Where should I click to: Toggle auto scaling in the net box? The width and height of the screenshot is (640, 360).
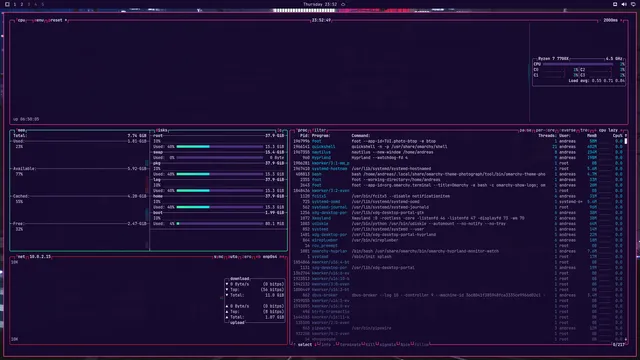click(232, 257)
